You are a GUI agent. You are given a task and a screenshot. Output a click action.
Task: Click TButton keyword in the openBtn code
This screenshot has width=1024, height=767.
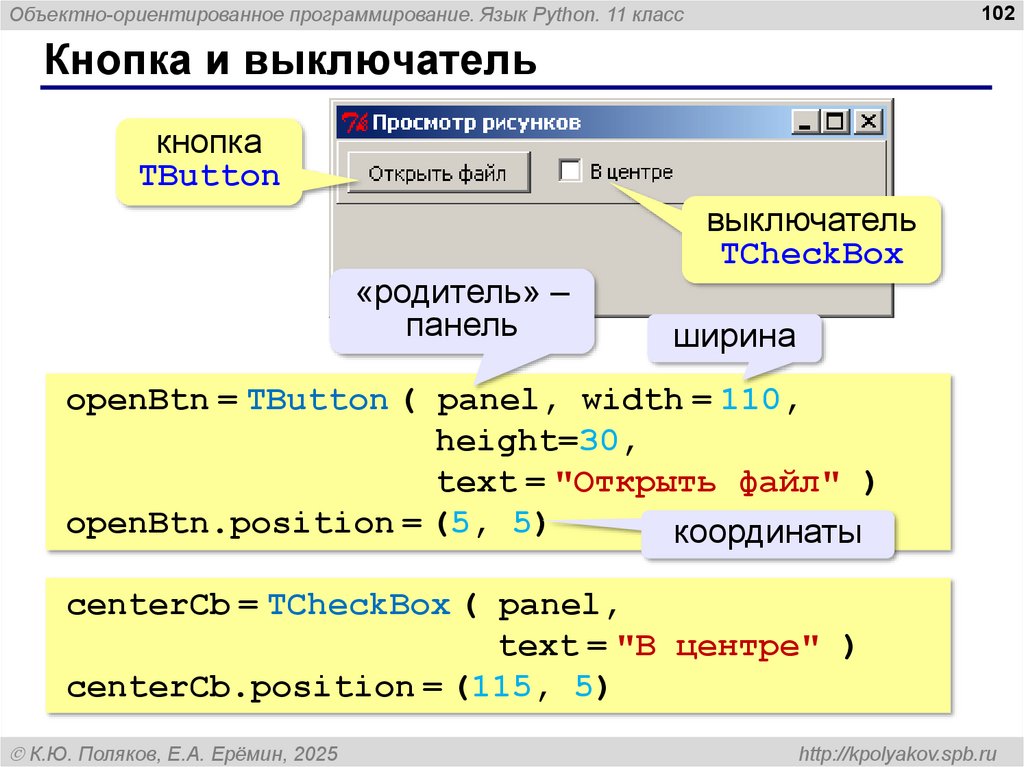point(317,401)
